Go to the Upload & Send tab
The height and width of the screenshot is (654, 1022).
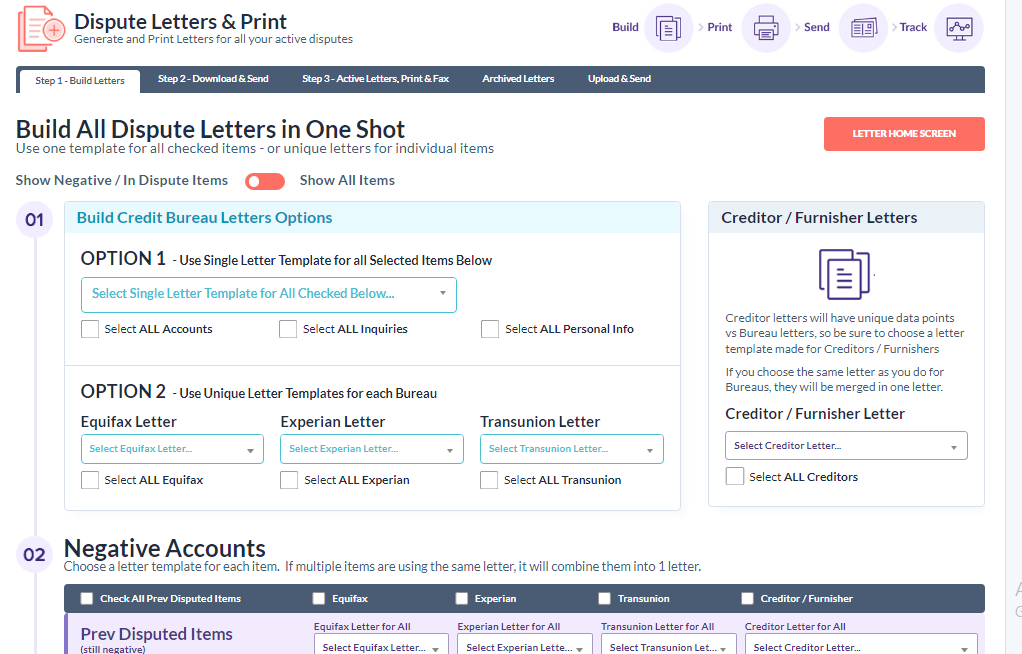(619, 77)
